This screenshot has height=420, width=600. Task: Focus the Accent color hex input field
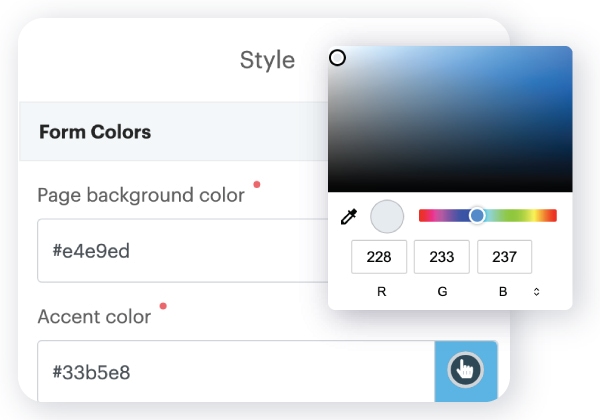tap(235, 372)
